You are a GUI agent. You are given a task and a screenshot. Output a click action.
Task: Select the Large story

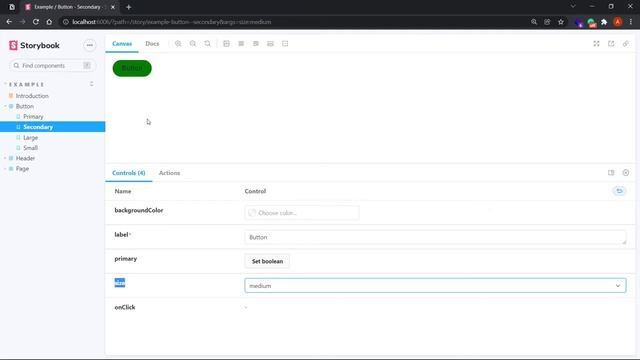click(x=30, y=138)
